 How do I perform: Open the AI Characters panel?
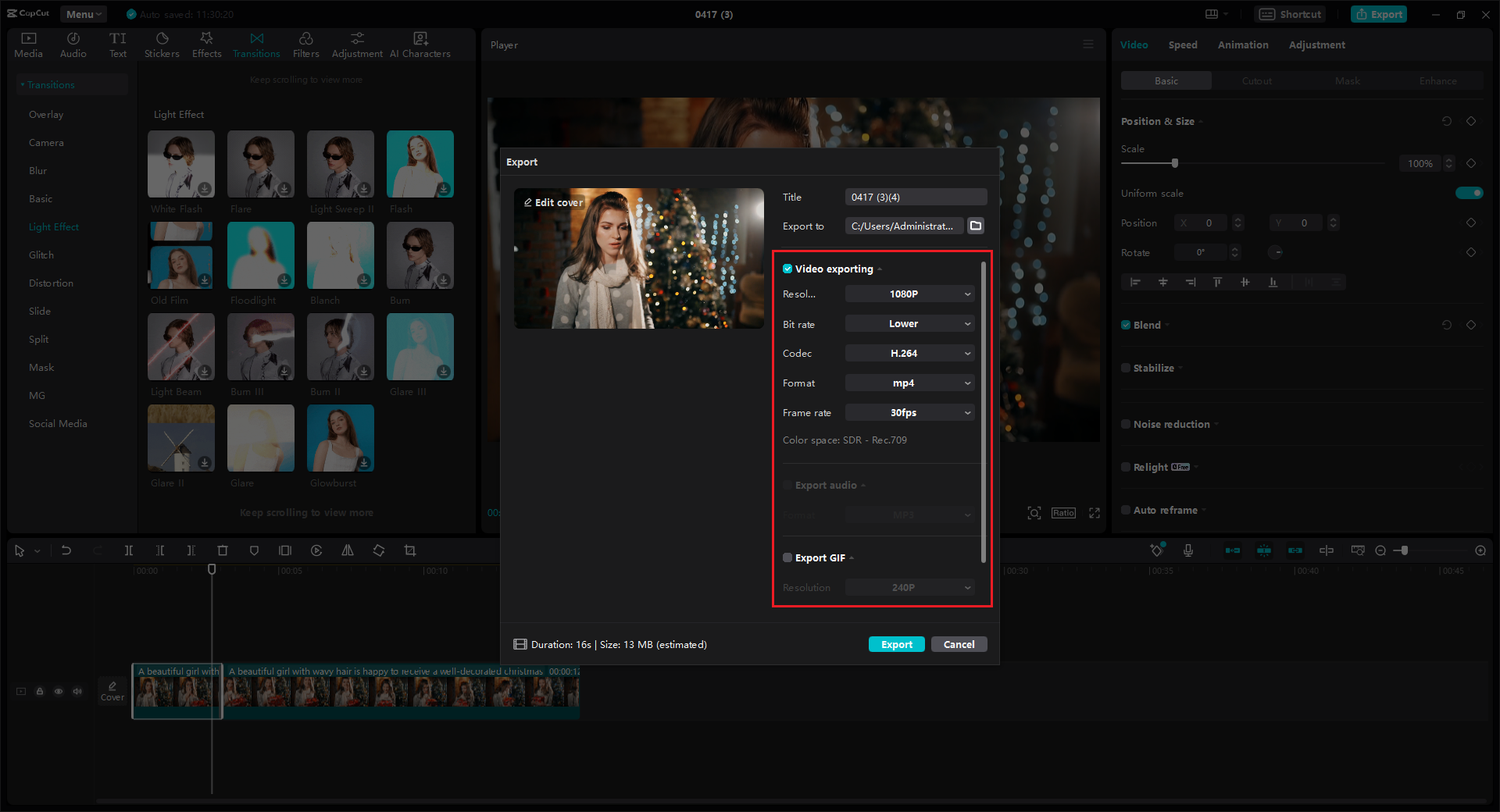click(x=420, y=44)
